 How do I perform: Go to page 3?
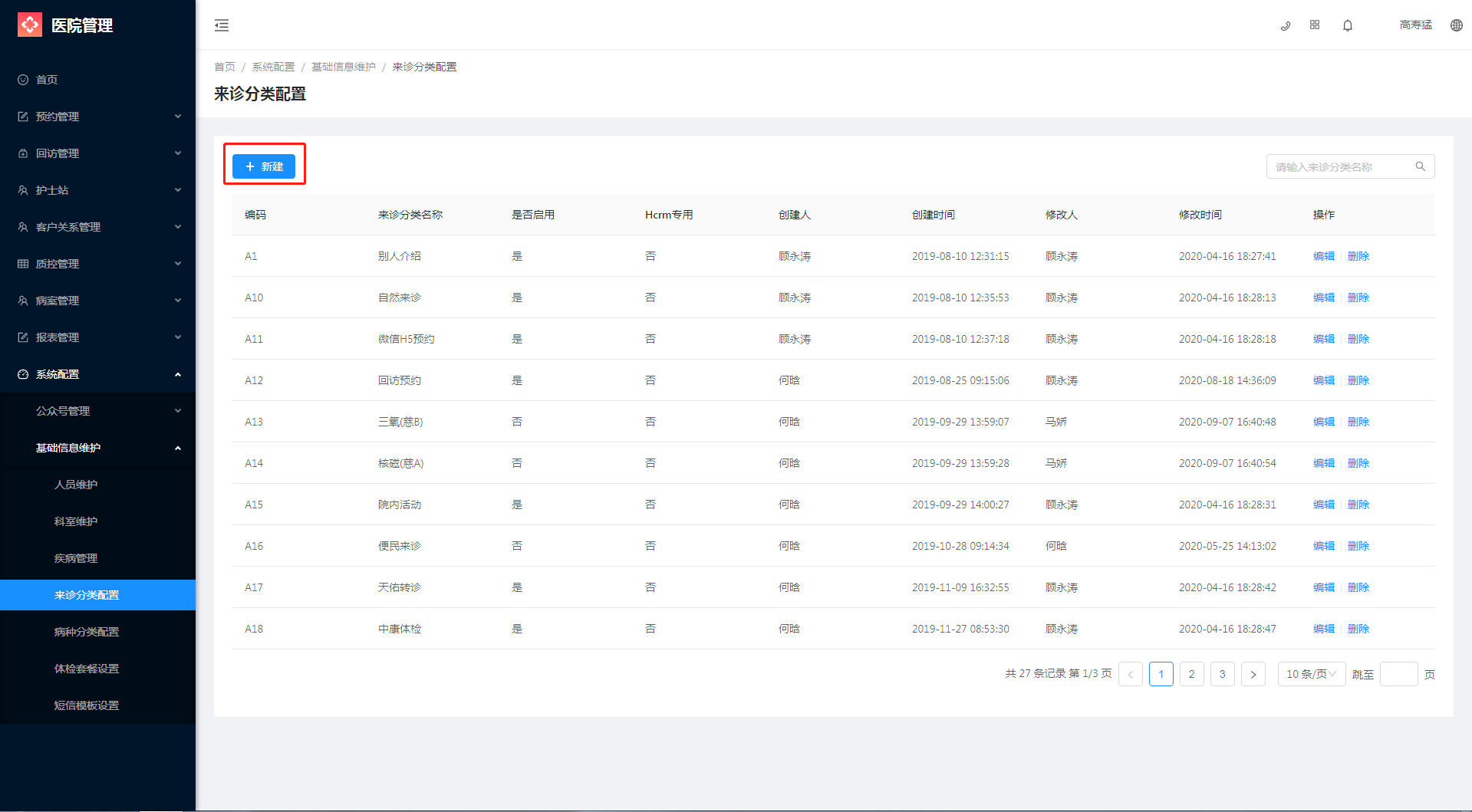pyautogui.click(x=1223, y=674)
